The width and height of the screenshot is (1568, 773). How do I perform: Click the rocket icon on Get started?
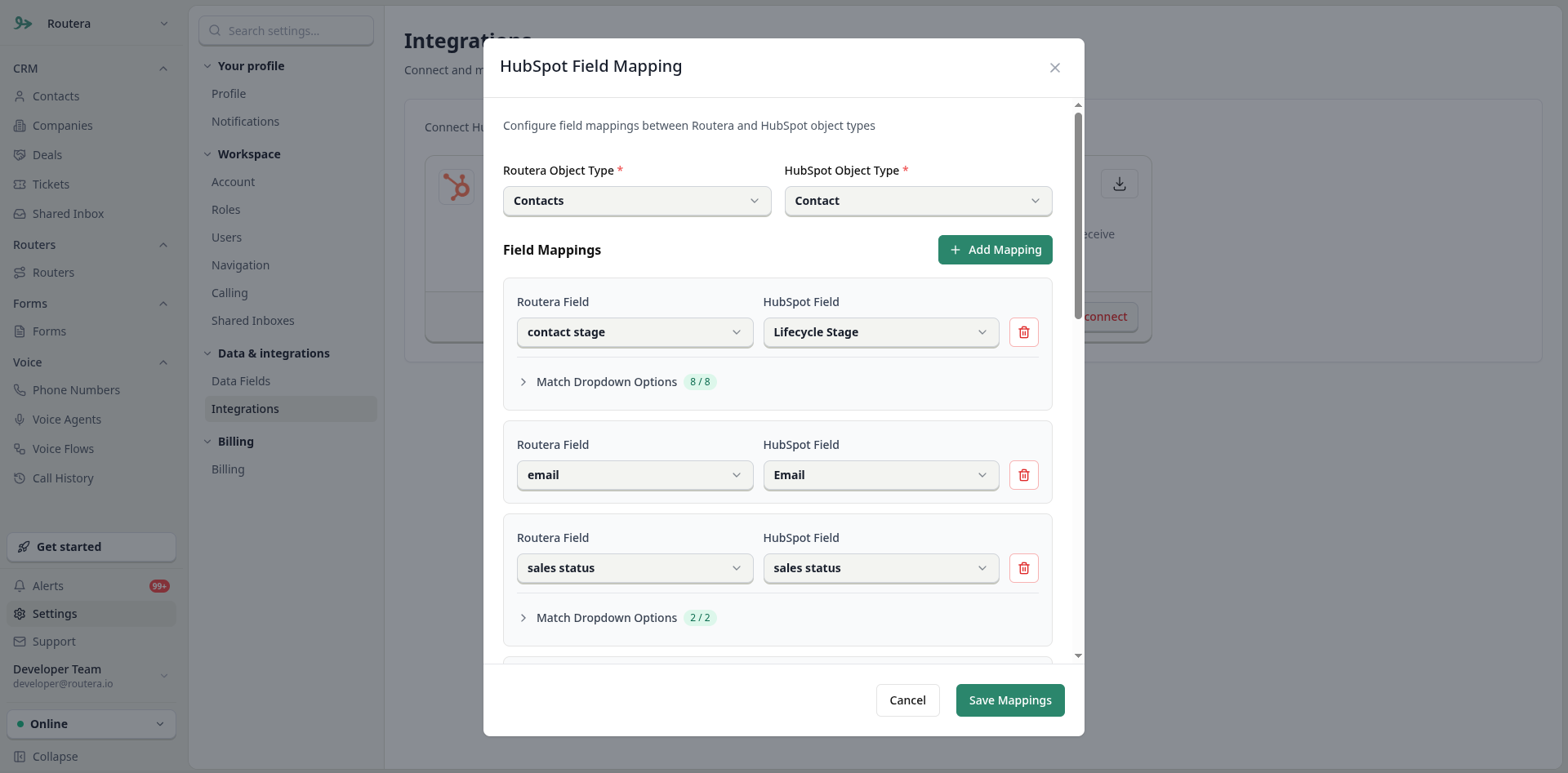(24, 547)
